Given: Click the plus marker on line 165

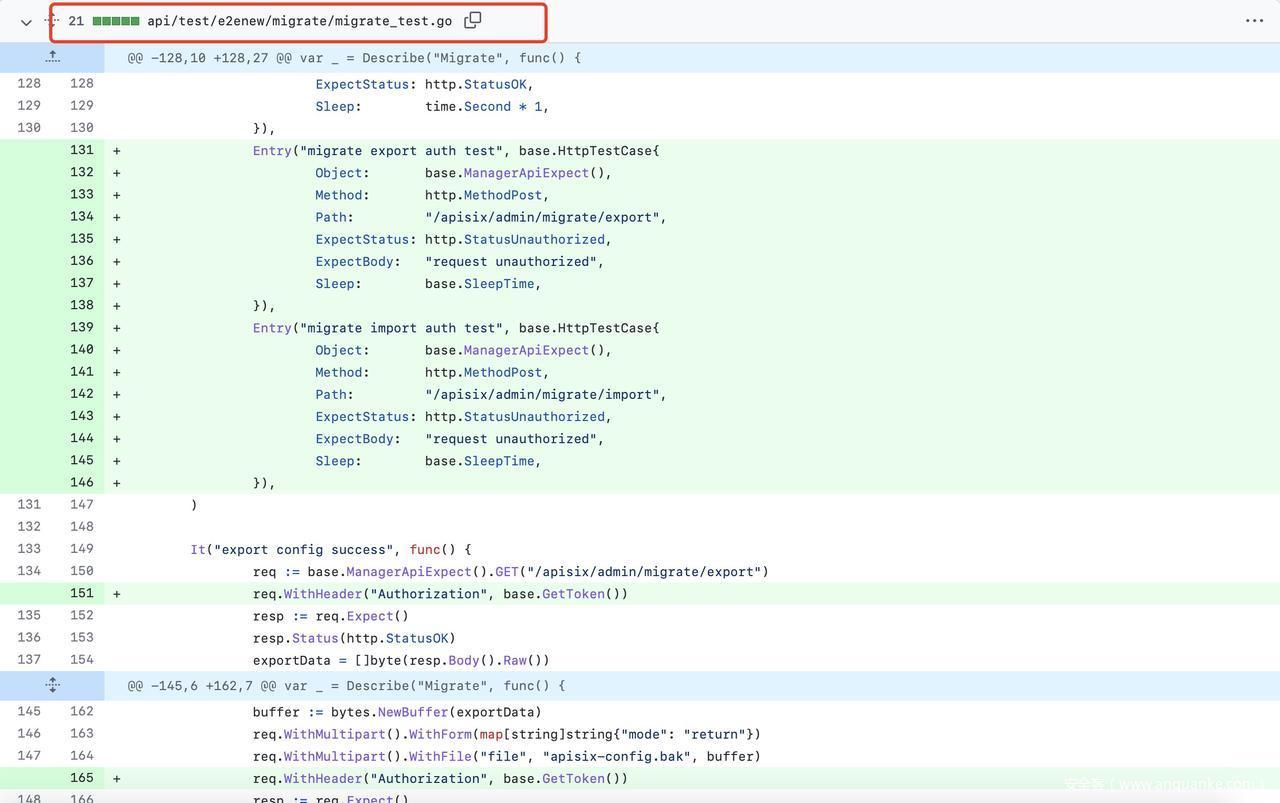Looking at the screenshot, I should (x=117, y=779).
